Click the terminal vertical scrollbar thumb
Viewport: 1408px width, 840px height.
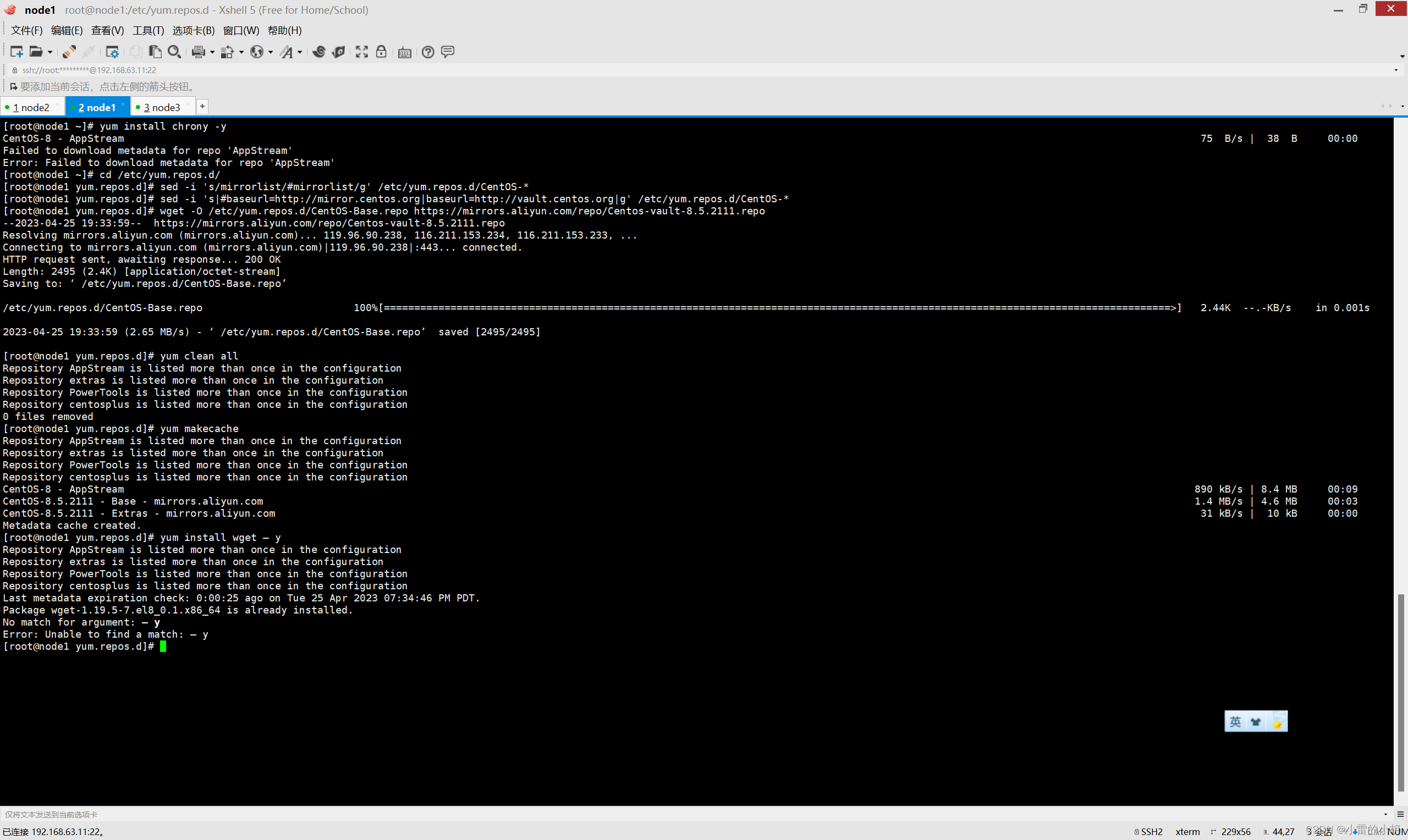coord(1401,693)
